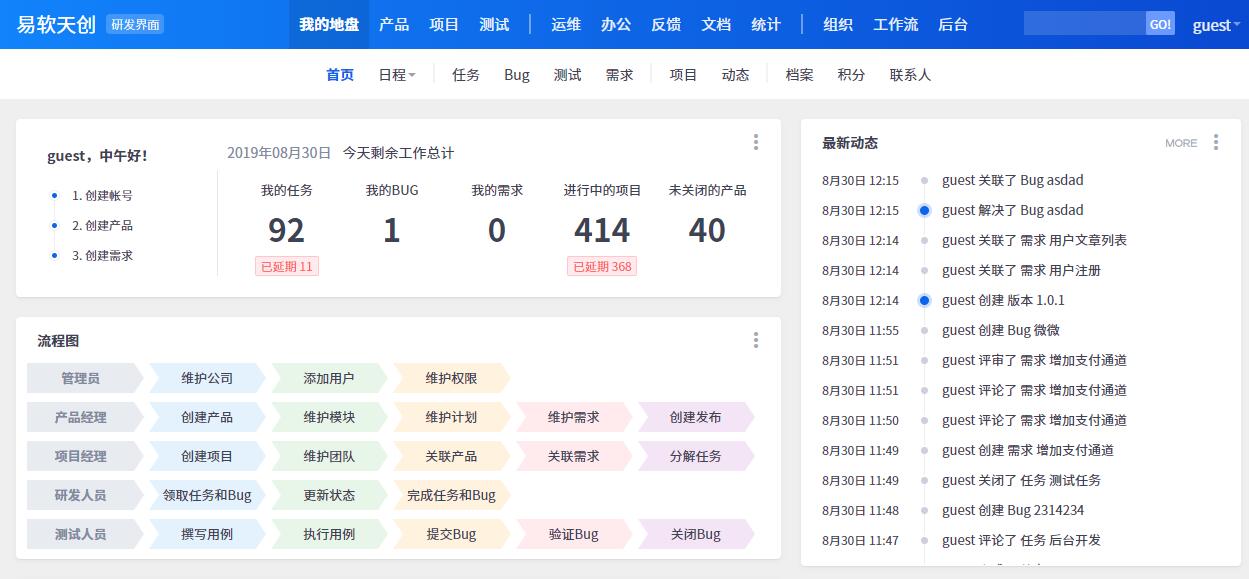Click the 易软天创 logo
Image resolution: width=1249 pixels, height=579 pixels.
tap(56, 24)
